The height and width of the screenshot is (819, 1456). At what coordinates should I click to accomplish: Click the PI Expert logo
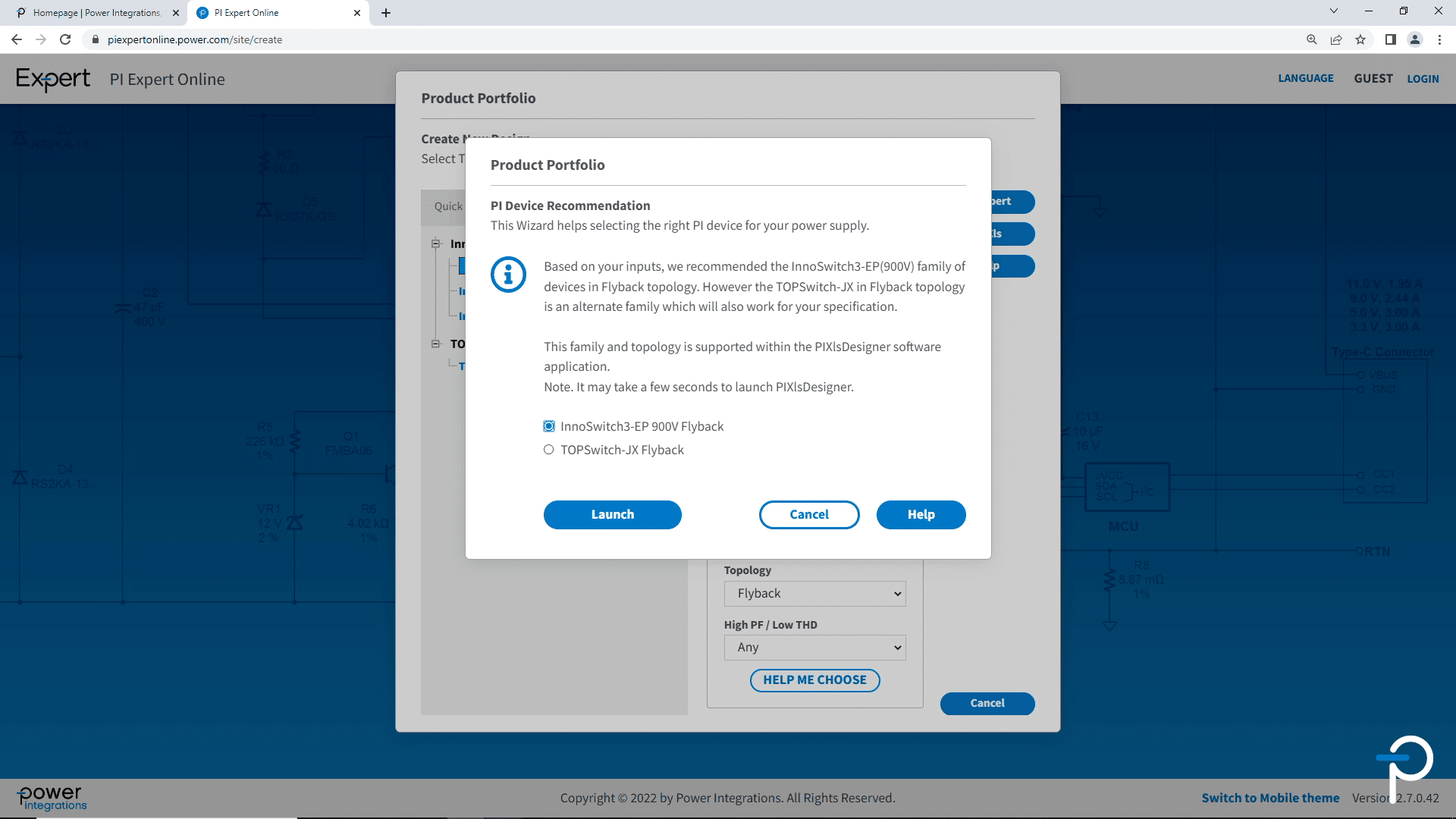[53, 79]
